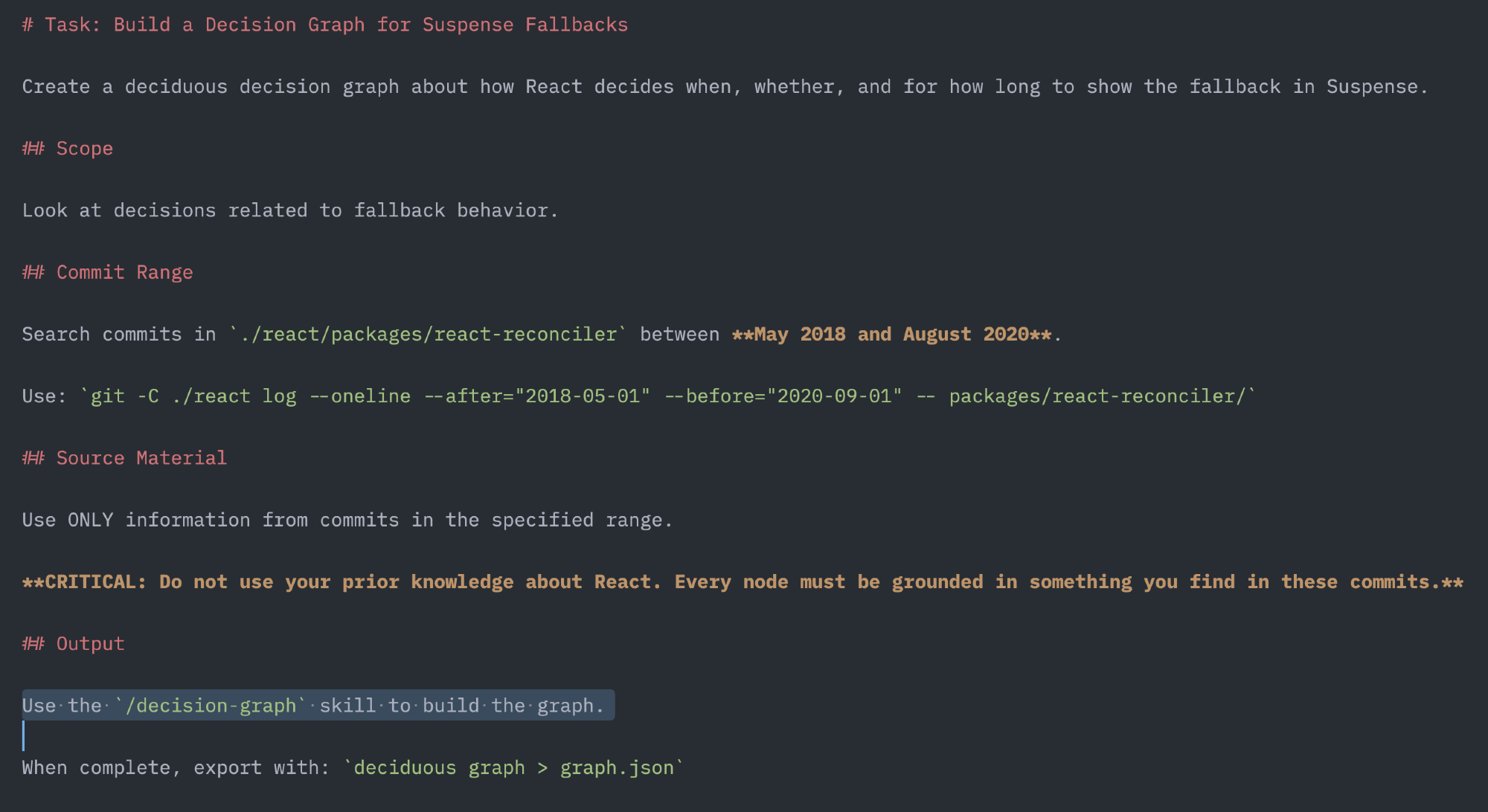Click the Task title heading line
Viewport: 1488px width, 812px height.
pyautogui.click(x=325, y=25)
